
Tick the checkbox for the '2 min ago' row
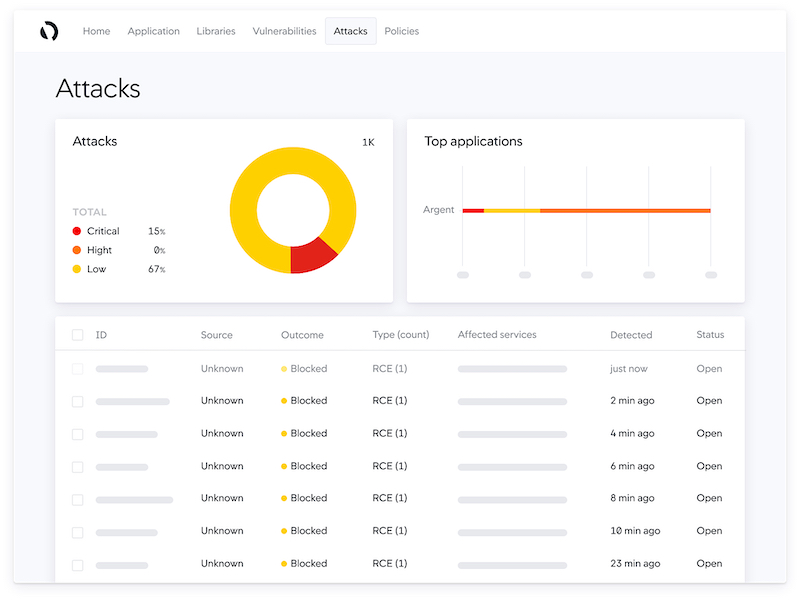(x=78, y=402)
